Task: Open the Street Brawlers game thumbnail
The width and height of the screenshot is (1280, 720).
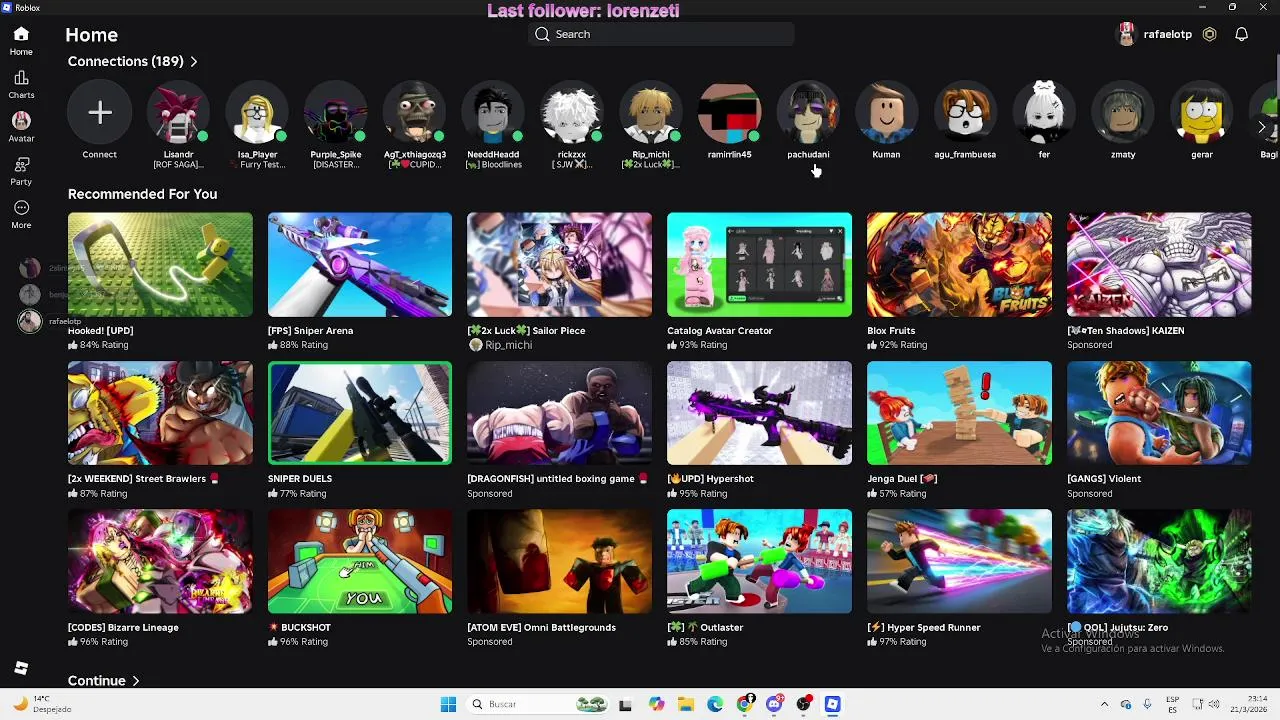Action: [x=160, y=413]
